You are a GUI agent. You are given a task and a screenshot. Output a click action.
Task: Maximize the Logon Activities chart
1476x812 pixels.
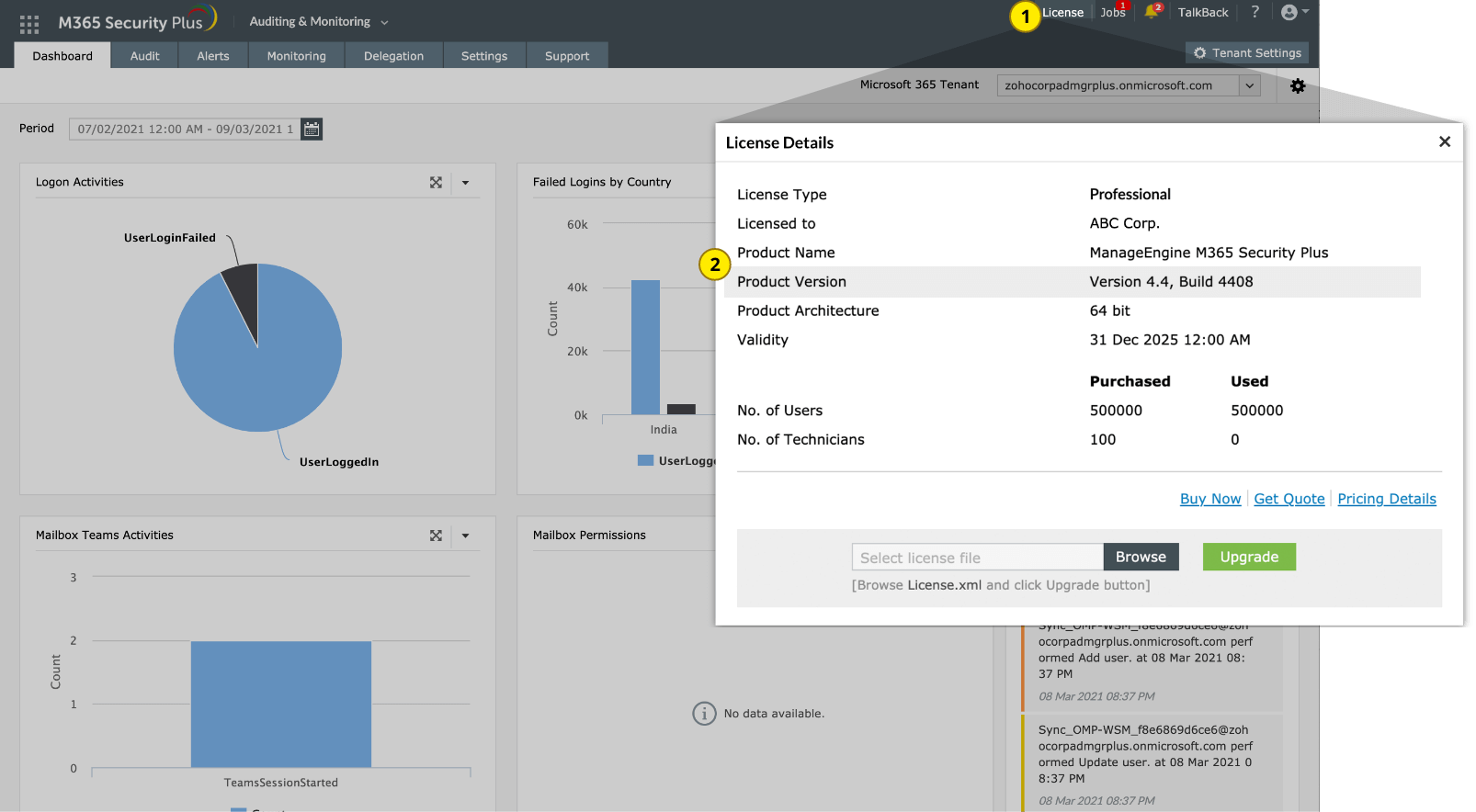pos(436,183)
